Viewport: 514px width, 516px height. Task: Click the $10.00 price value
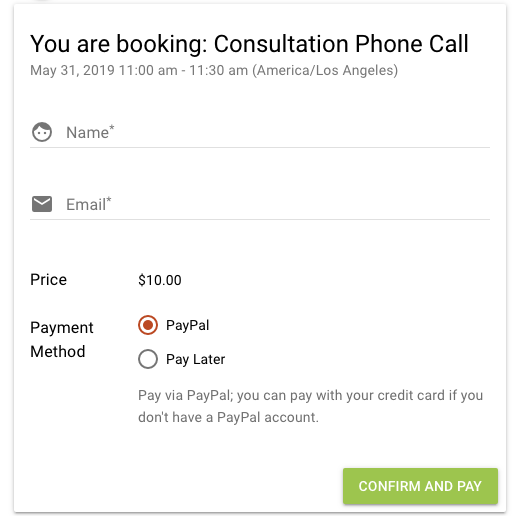point(160,280)
